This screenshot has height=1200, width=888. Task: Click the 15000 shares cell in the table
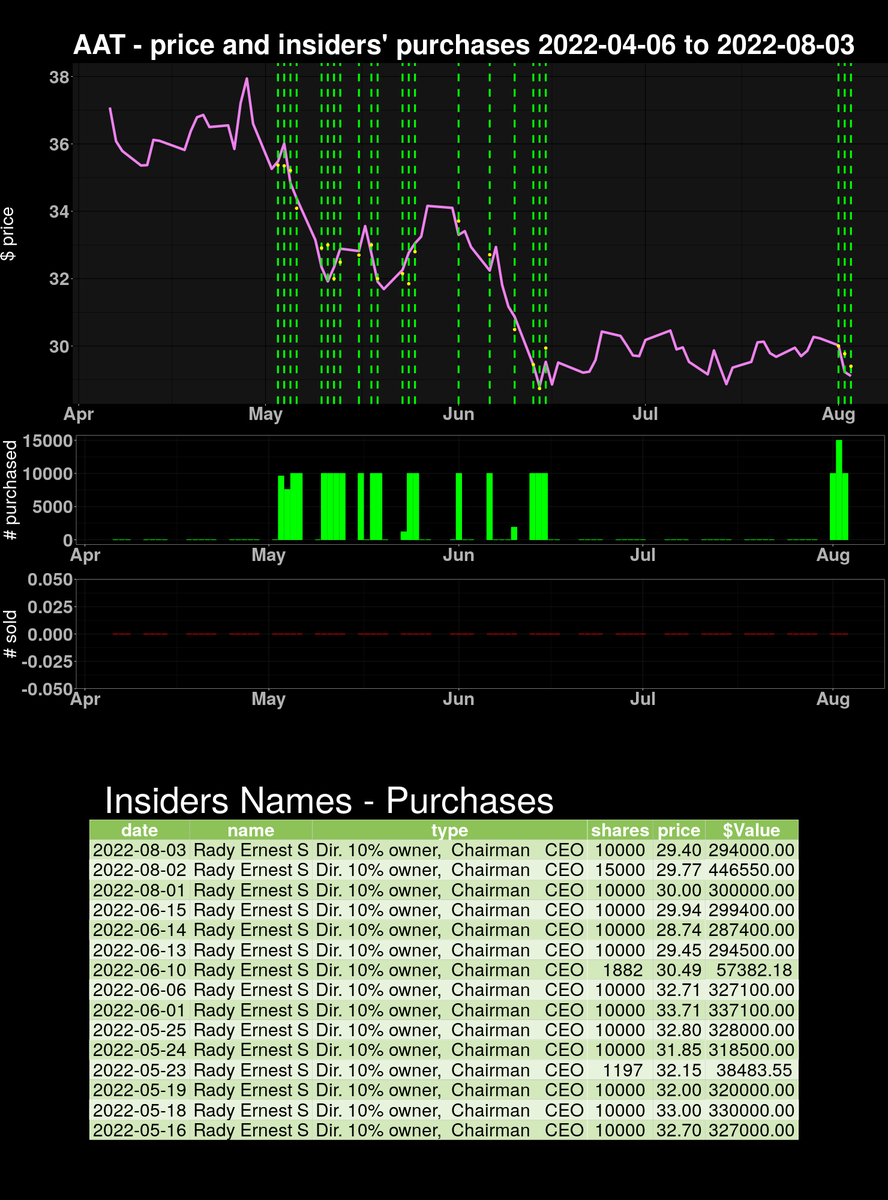point(620,870)
